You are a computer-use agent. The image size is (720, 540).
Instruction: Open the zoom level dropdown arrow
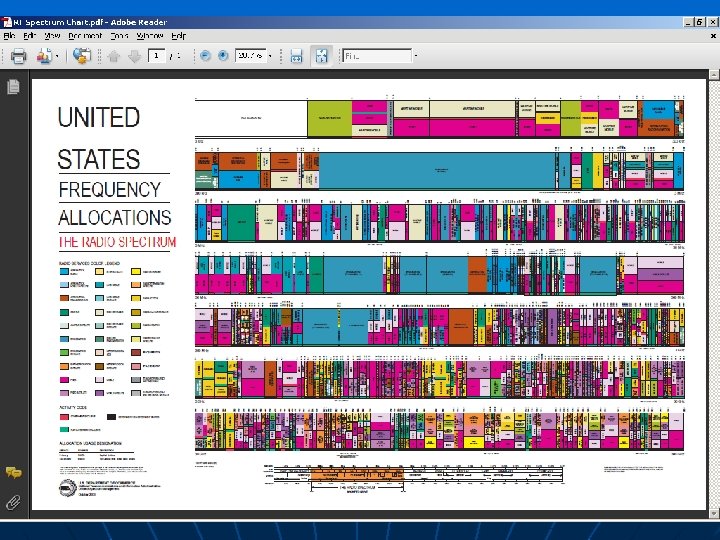pos(270,56)
